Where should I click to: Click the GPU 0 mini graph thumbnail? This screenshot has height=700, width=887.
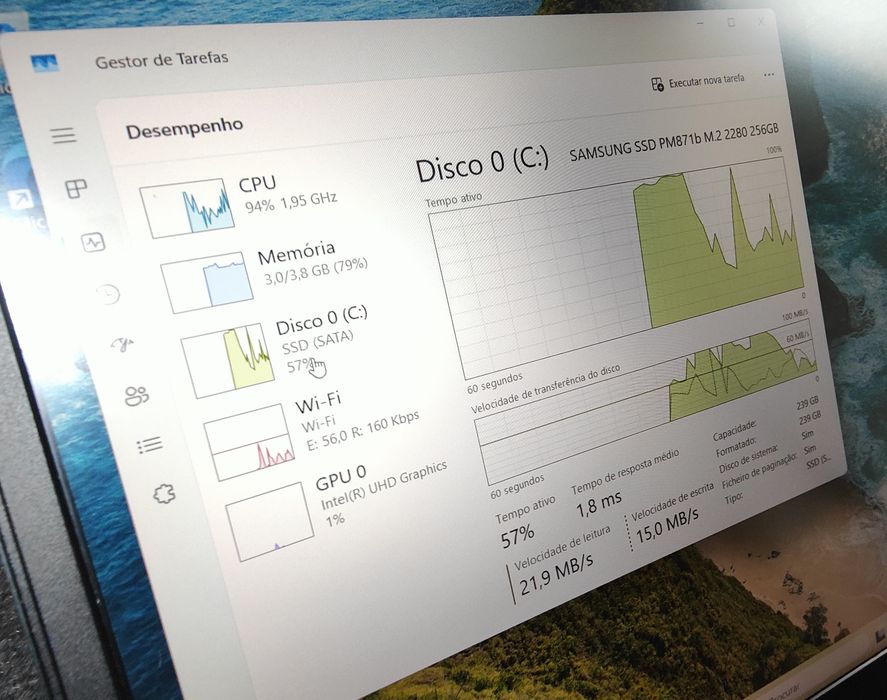tap(270, 521)
